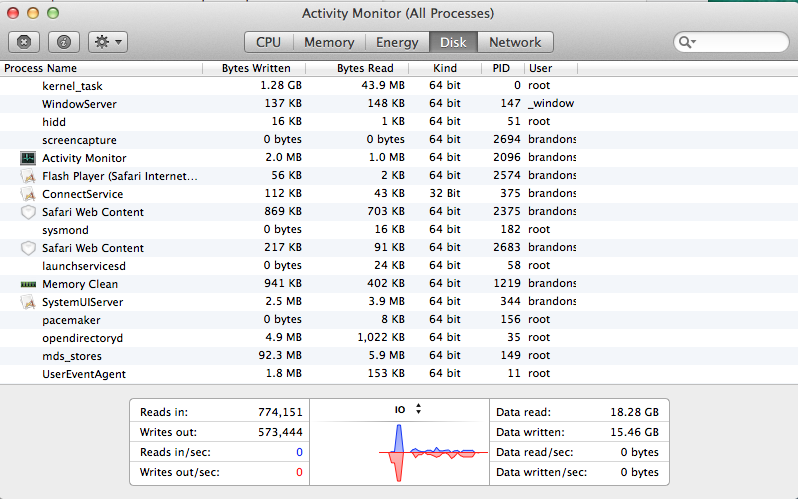This screenshot has height=499, width=798.
Task: Select the pacemaker process row
Action: [x=399, y=320]
